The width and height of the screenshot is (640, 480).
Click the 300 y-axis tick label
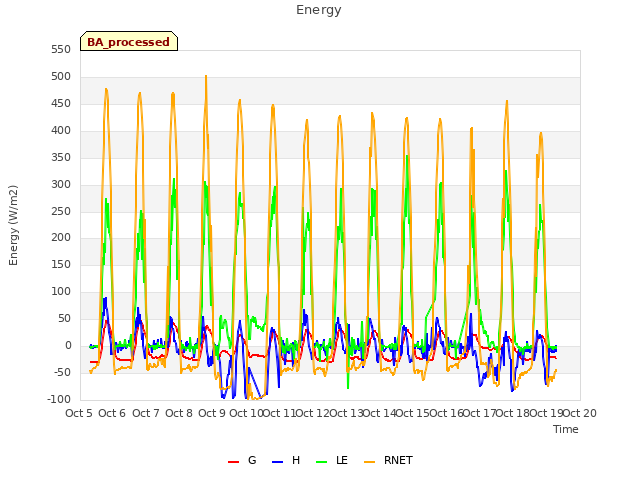pyautogui.click(x=61, y=184)
